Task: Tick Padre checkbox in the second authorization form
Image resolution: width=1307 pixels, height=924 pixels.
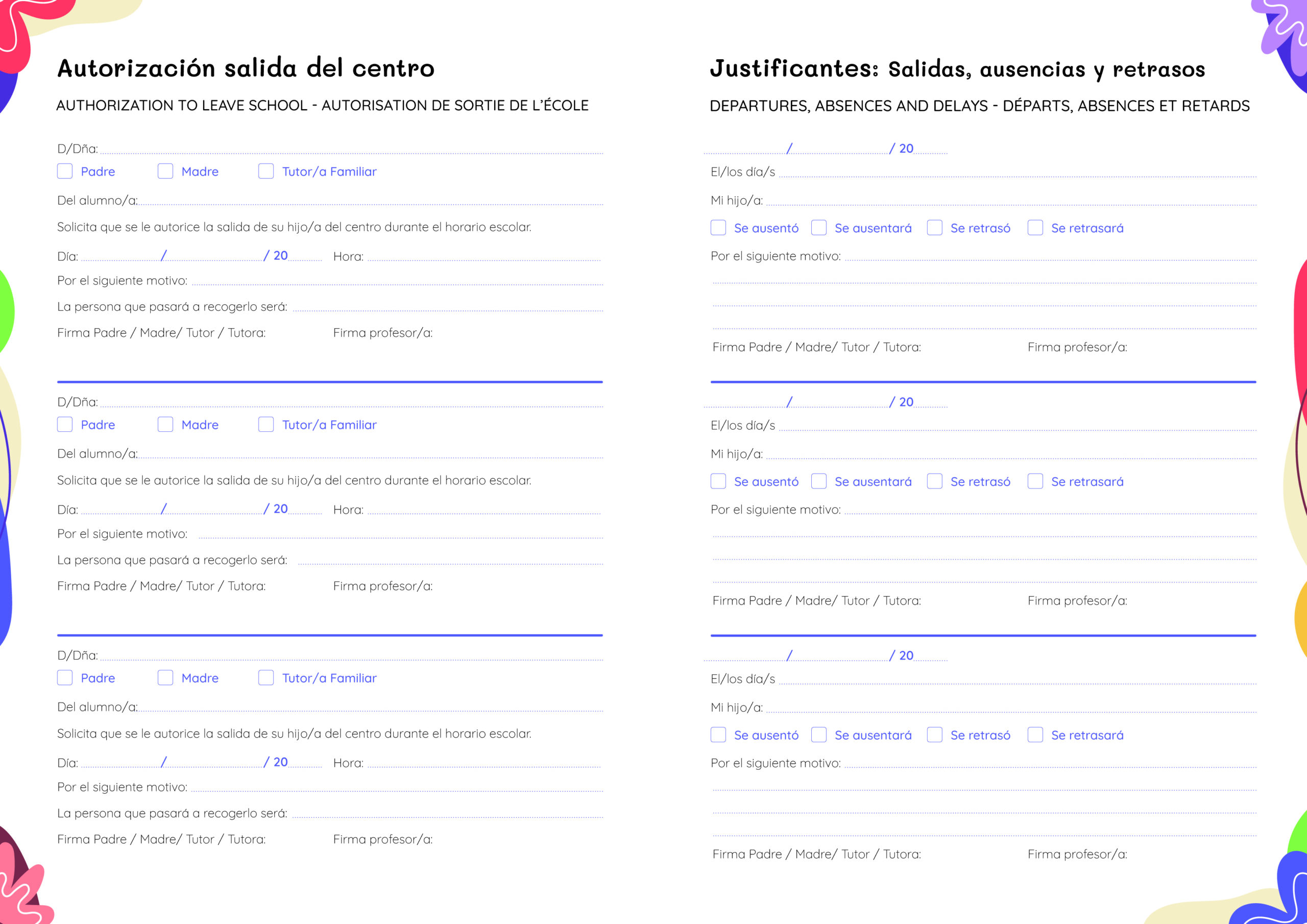Action: pyautogui.click(x=65, y=425)
